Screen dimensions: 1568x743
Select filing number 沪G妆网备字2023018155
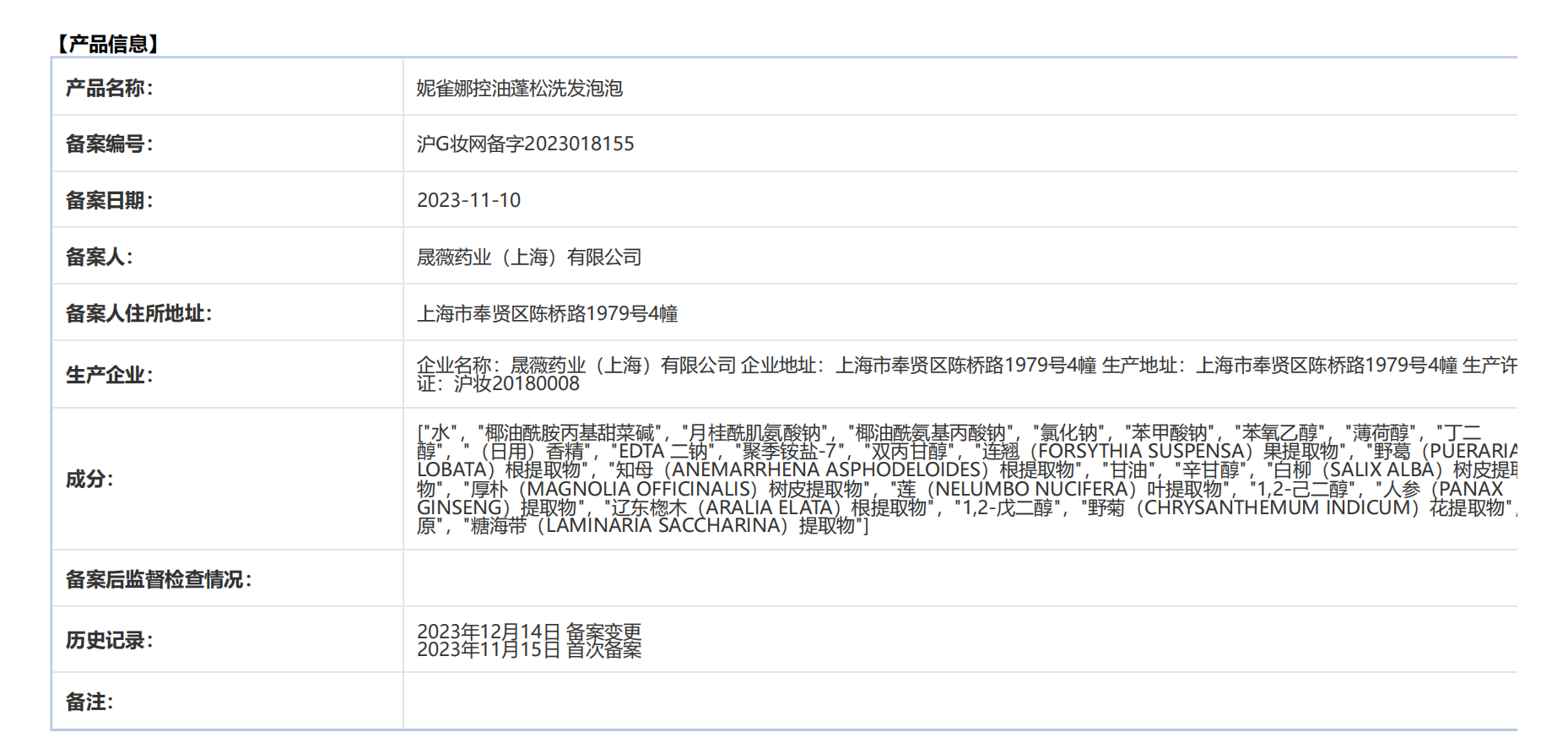pyautogui.click(x=526, y=144)
